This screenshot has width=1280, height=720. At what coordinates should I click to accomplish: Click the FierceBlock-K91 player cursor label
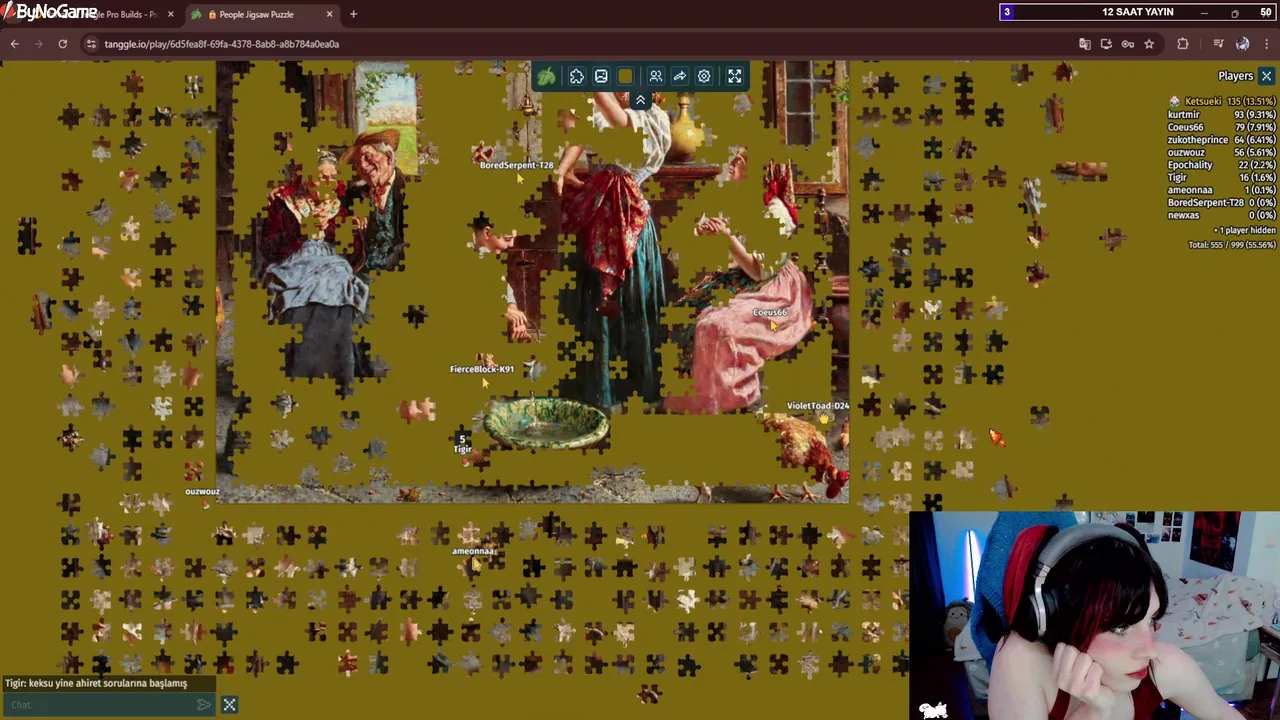(482, 369)
